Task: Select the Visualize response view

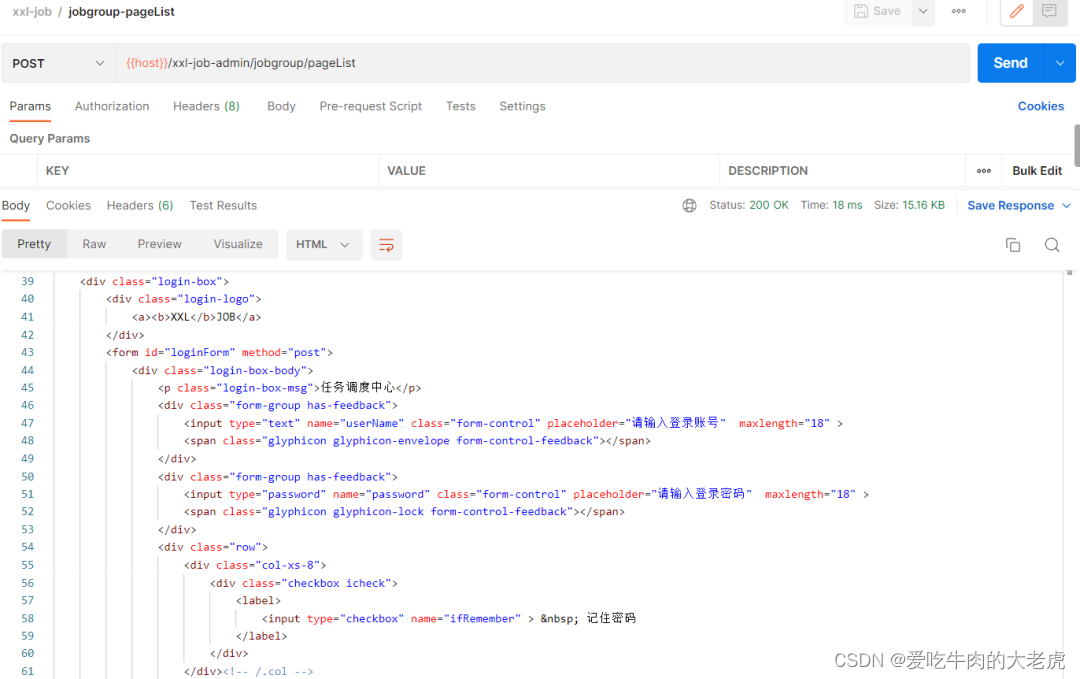Action: click(x=237, y=243)
